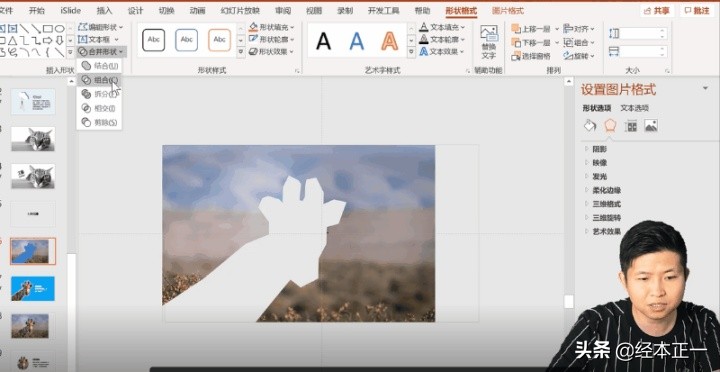Open the 文本轮廓 text outline dropdown
The width and height of the screenshot is (720, 372).
[x=442, y=39]
